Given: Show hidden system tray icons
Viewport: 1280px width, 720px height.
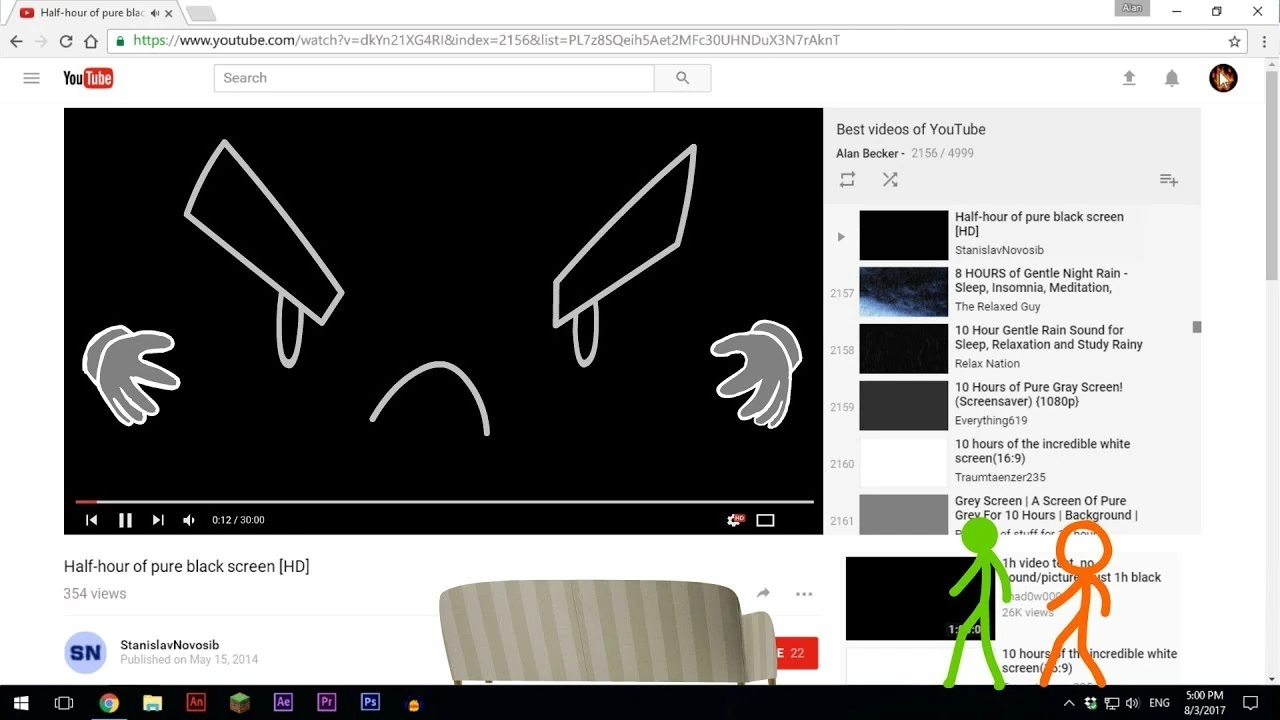Looking at the screenshot, I should pyautogui.click(x=1069, y=702).
